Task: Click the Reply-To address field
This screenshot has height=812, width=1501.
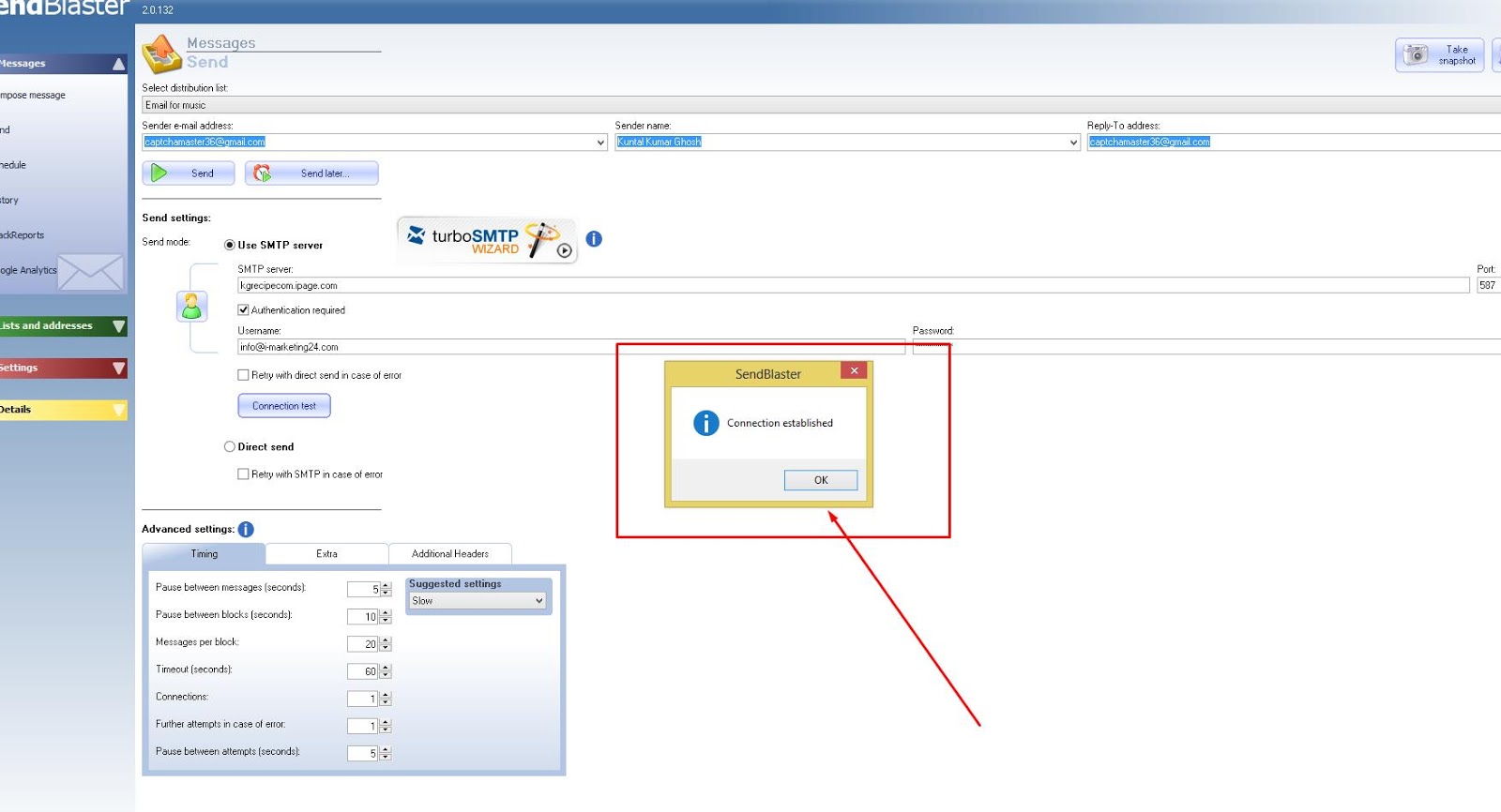Action: [x=1294, y=143]
